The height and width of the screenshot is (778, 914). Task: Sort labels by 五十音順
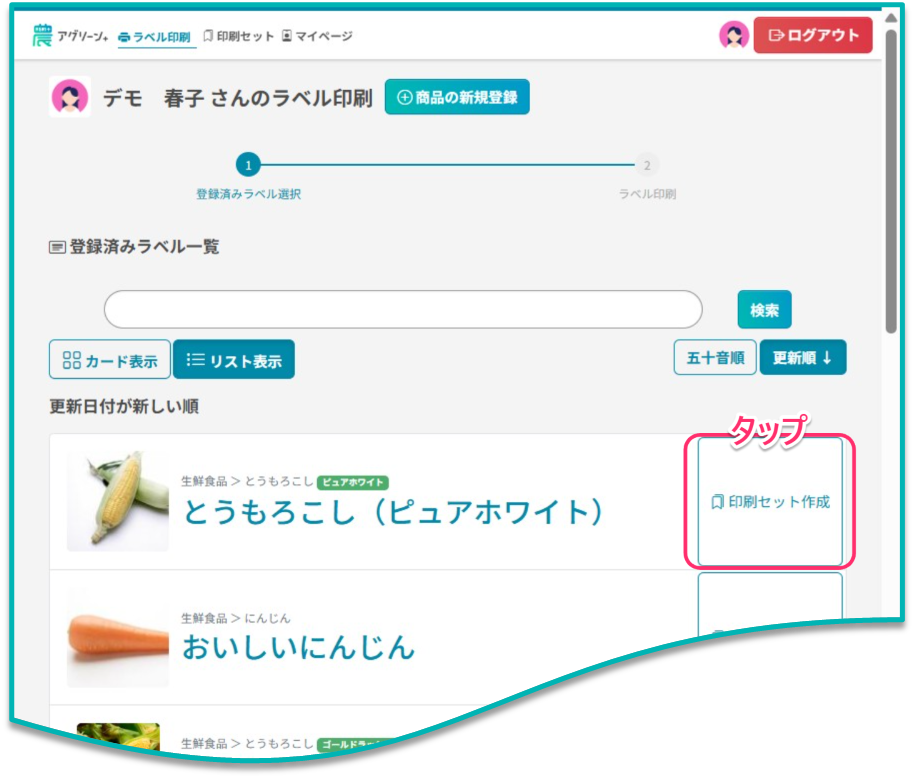click(x=715, y=358)
